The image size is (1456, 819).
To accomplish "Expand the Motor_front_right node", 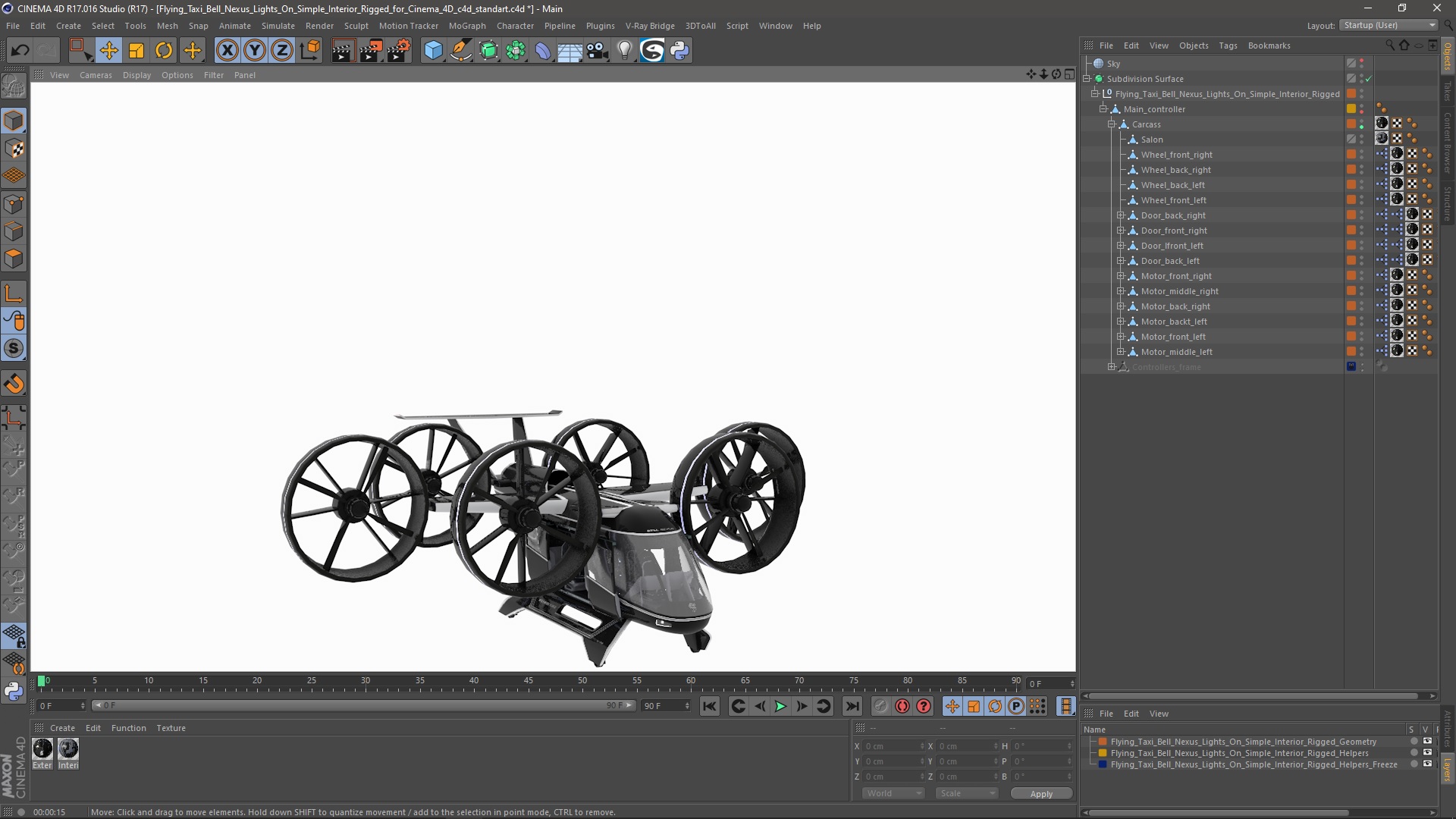I will pos(1121,276).
